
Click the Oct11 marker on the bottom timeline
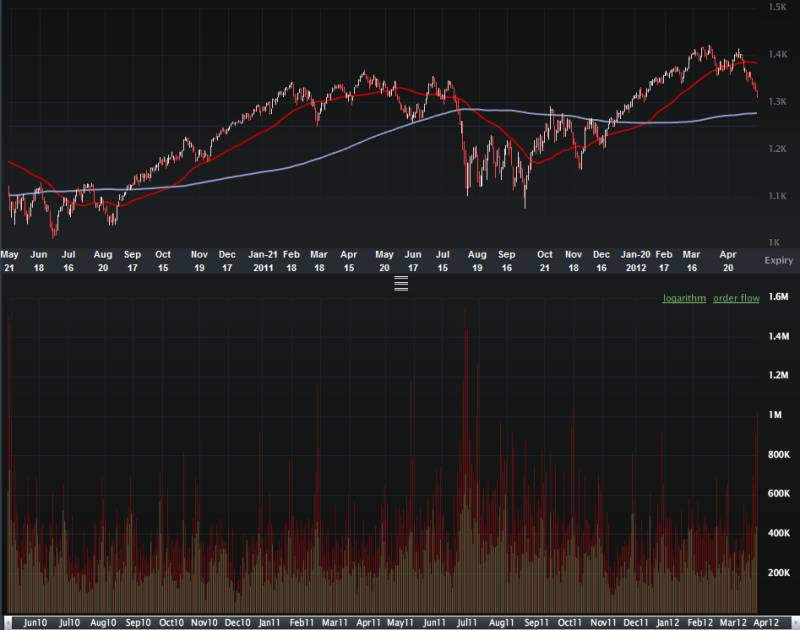[x=569, y=623]
